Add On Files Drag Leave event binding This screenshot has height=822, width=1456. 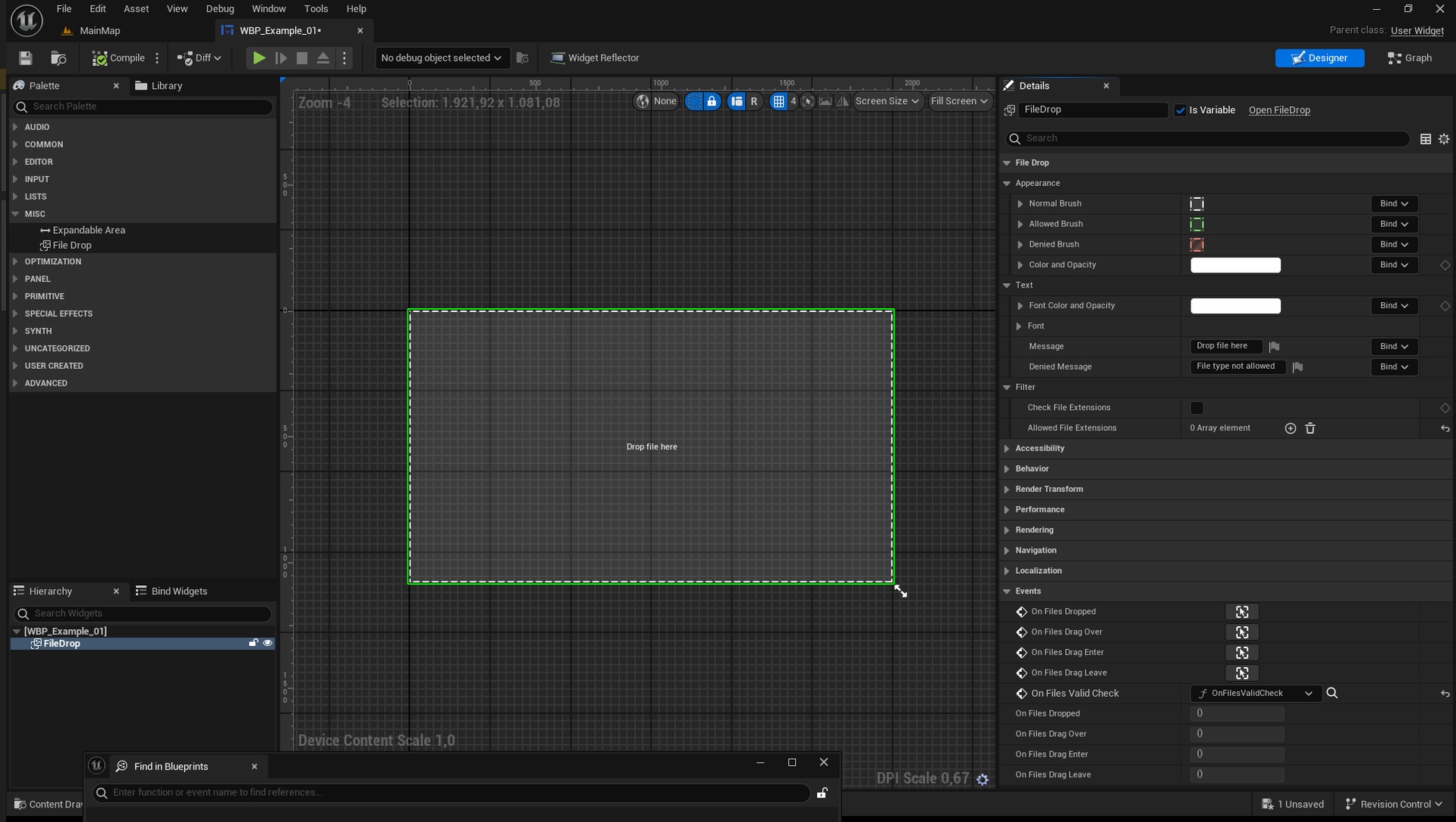1242,673
